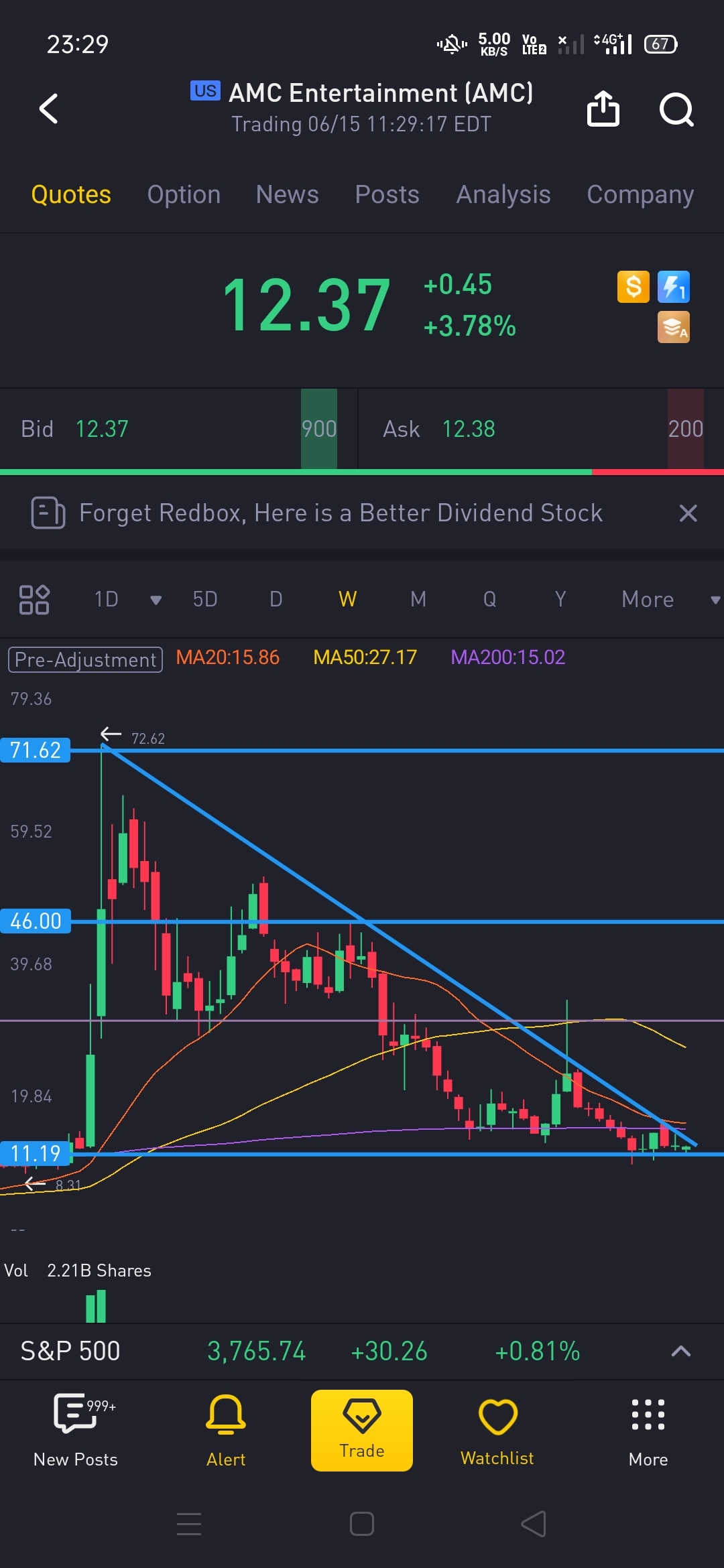Open the news document icon in banner
Image resolution: width=724 pixels, height=1568 pixels.
pyautogui.click(x=48, y=513)
